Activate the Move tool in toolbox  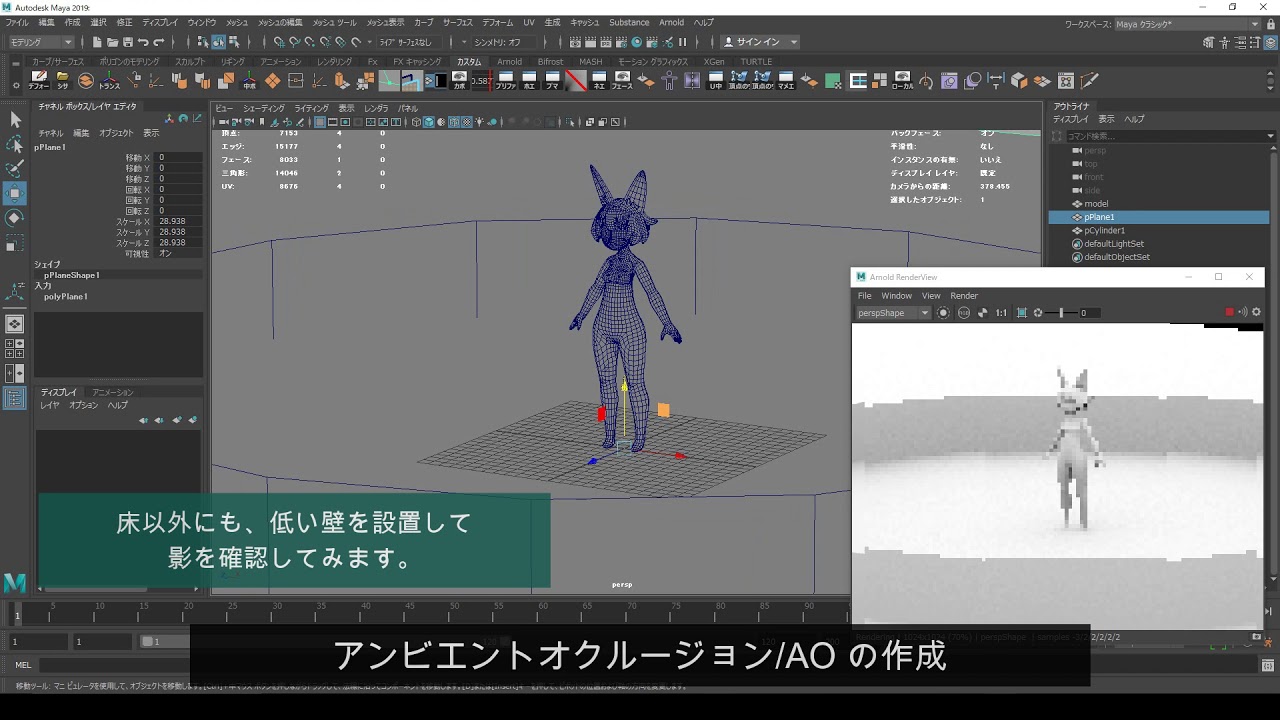pyautogui.click(x=15, y=193)
